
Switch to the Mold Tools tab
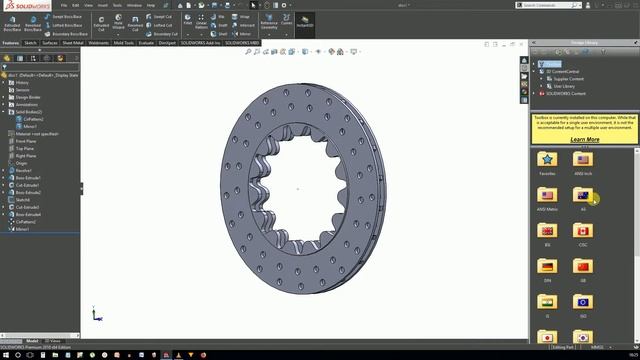(124, 43)
